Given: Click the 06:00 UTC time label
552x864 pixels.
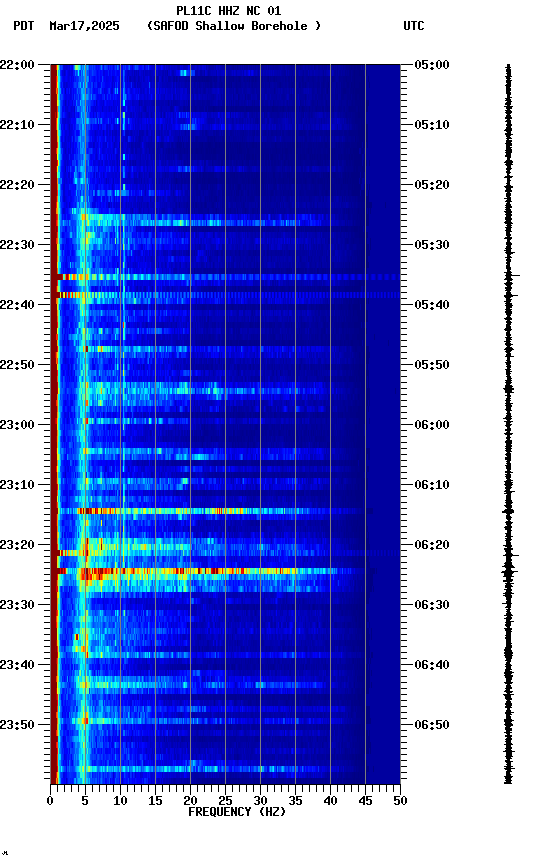Looking at the screenshot, I should coord(432,425).
